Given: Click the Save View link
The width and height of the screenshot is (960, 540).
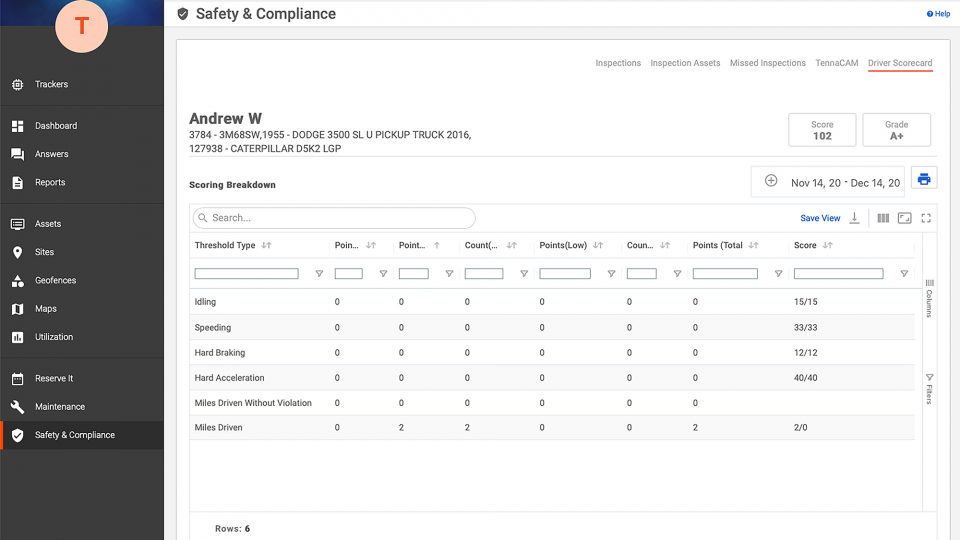Looking at the screenshot, I should click(820, 218).
